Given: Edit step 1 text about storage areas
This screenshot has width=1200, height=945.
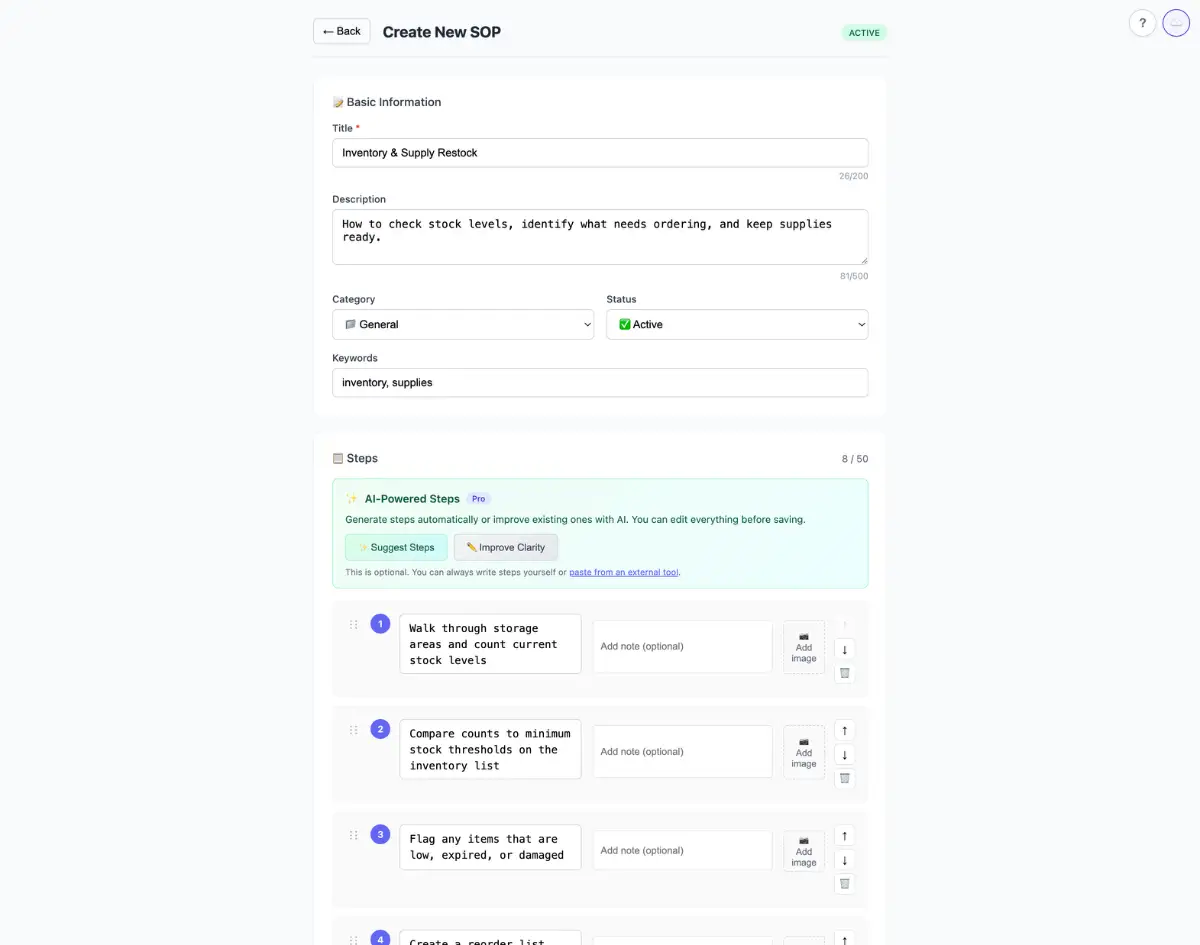Looking at the screenshot, I should click(x=490, y=644).
